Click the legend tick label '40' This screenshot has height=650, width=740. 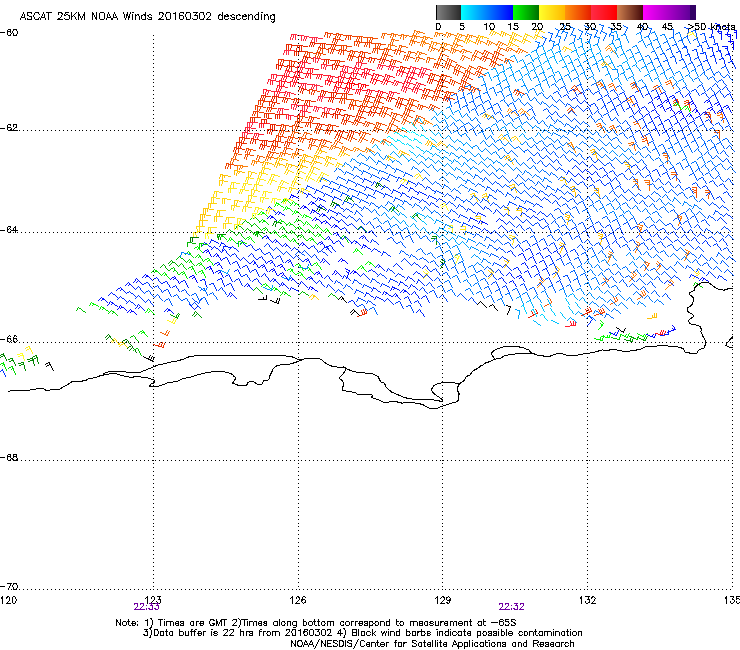tap(642, 27)
